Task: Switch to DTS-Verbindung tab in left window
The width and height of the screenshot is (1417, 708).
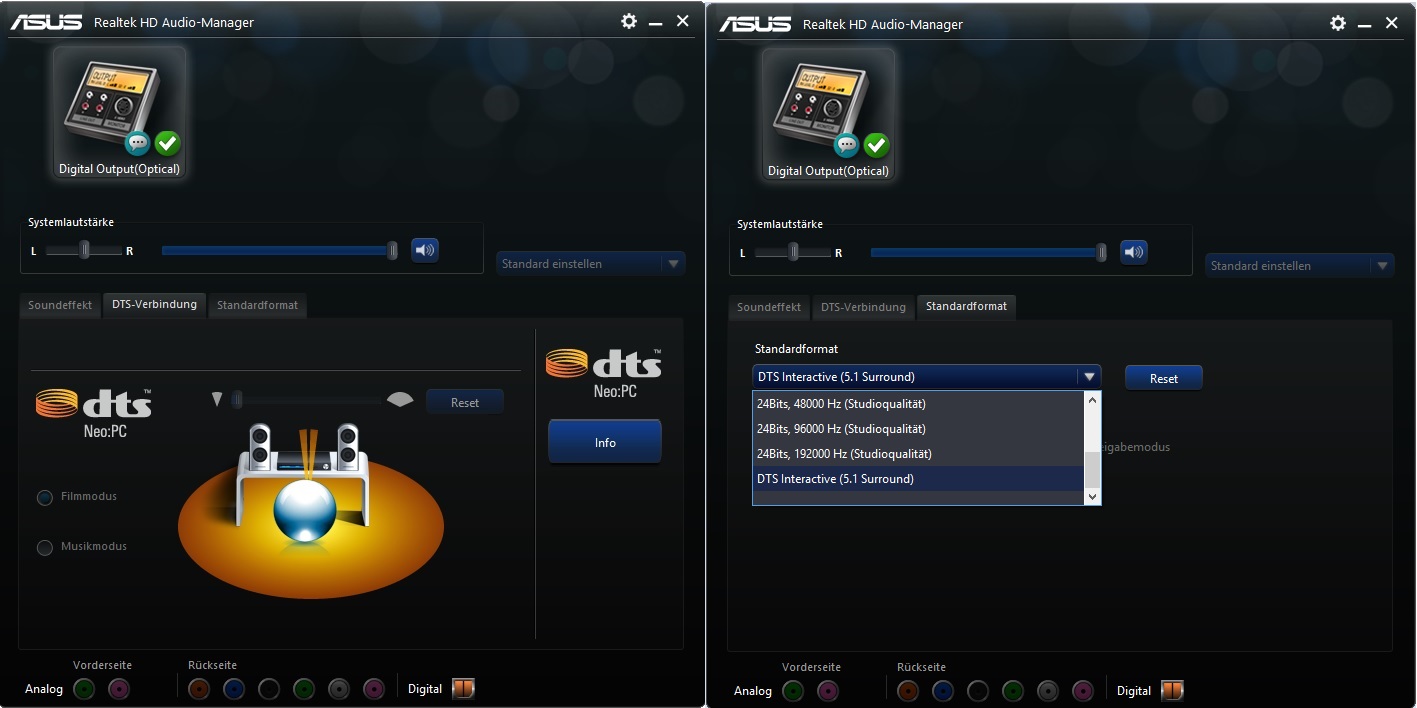Action: click(154, 304)
